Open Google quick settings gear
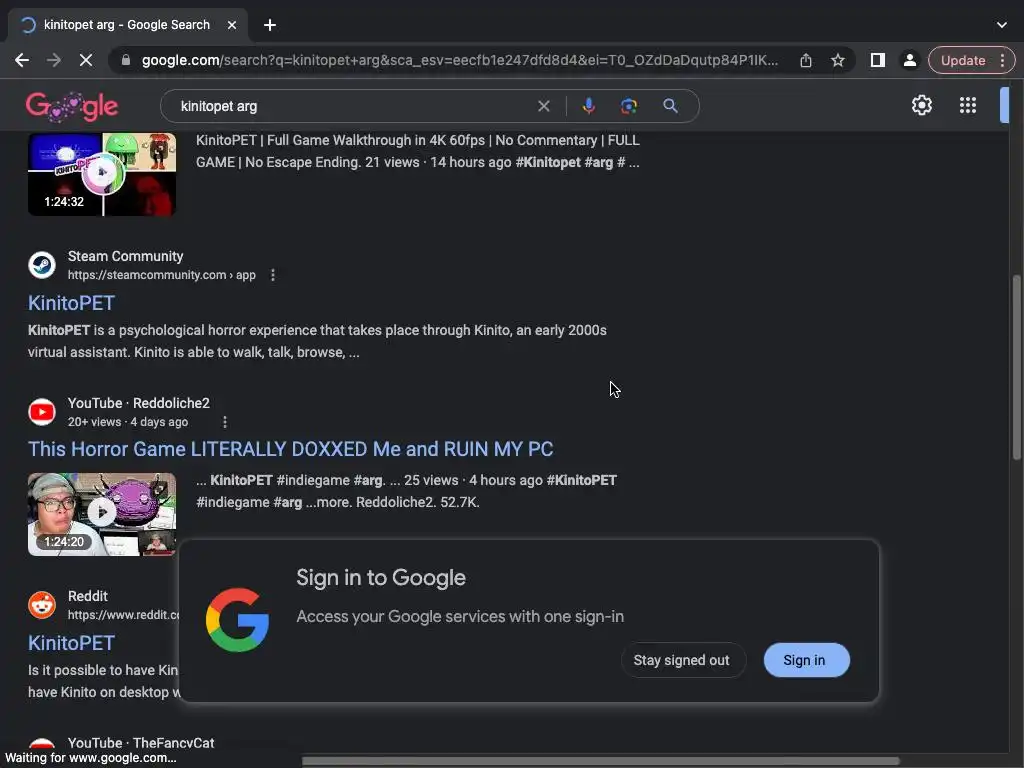The width and height of the screenshot is (1024, 768). coord(921,105)
